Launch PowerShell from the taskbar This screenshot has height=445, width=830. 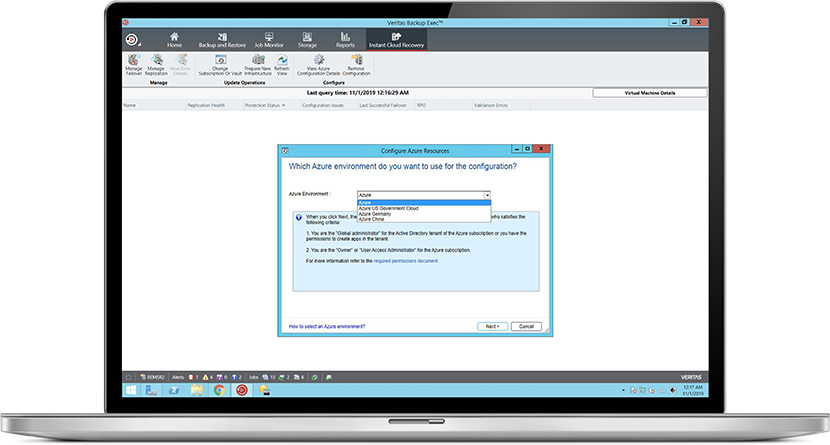pyautogui.click(x=174, y=390)
